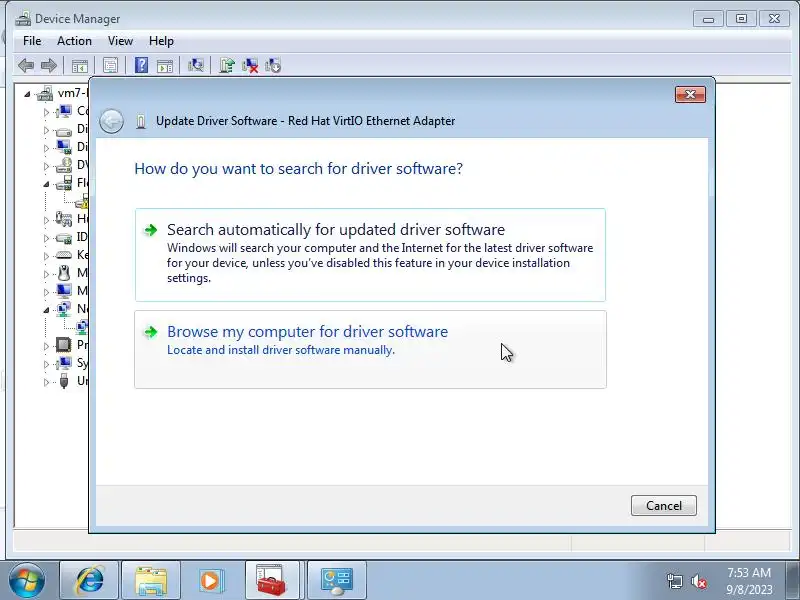
Task: Launch Internet Explorer from the taskbar
Action: click(89, 581)
